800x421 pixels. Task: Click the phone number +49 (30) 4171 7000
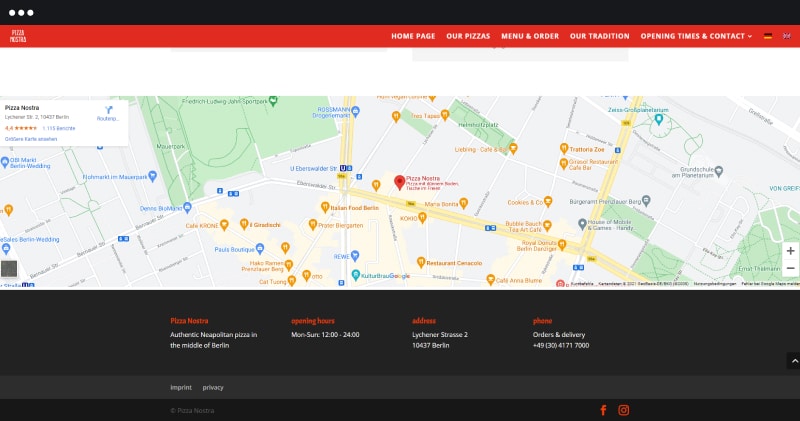pyautogui.click(x=561, y=345)
